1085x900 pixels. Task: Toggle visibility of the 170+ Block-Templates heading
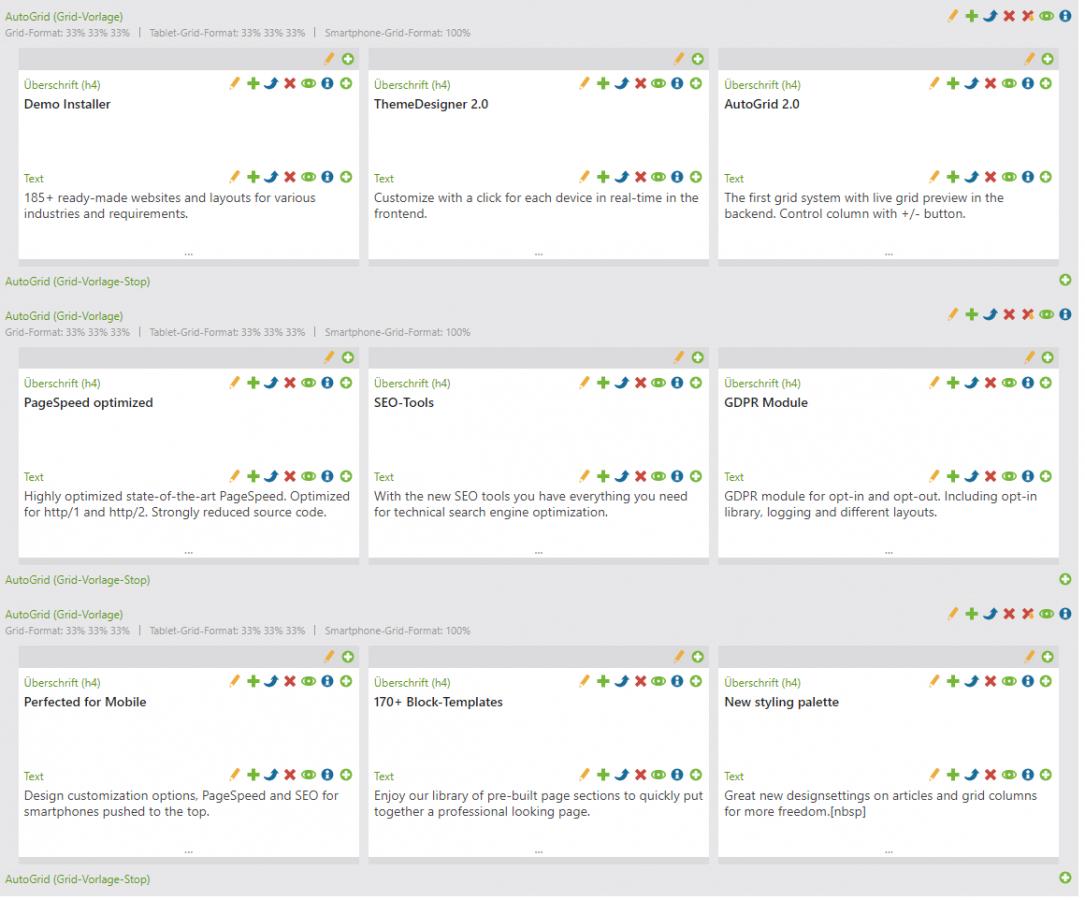pos(658,682)
